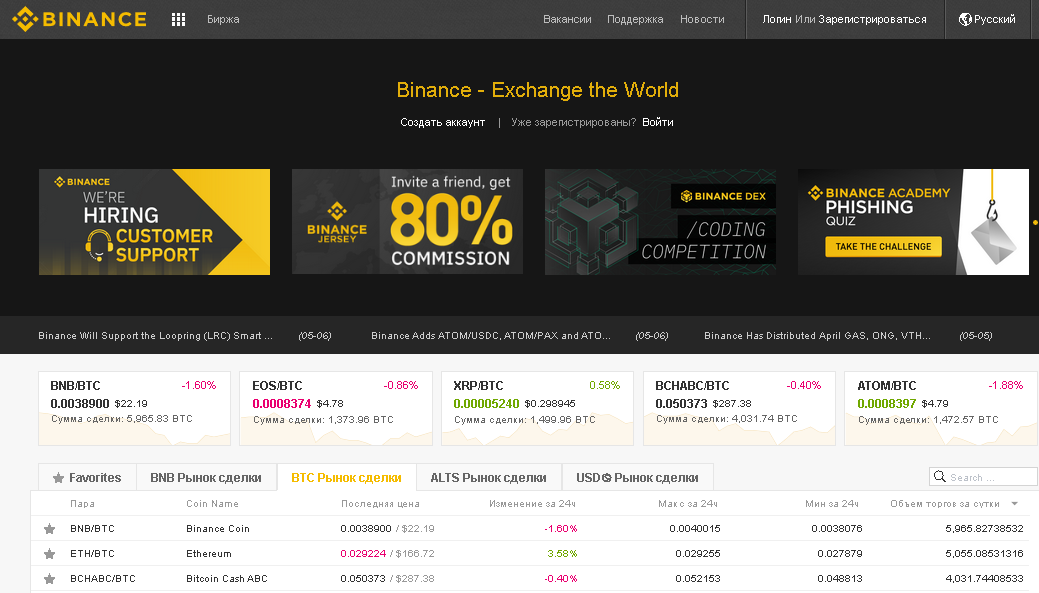The height and width of the screenshot is (593, 1039).
Task: Click the Binance logo
Action: 80,19
